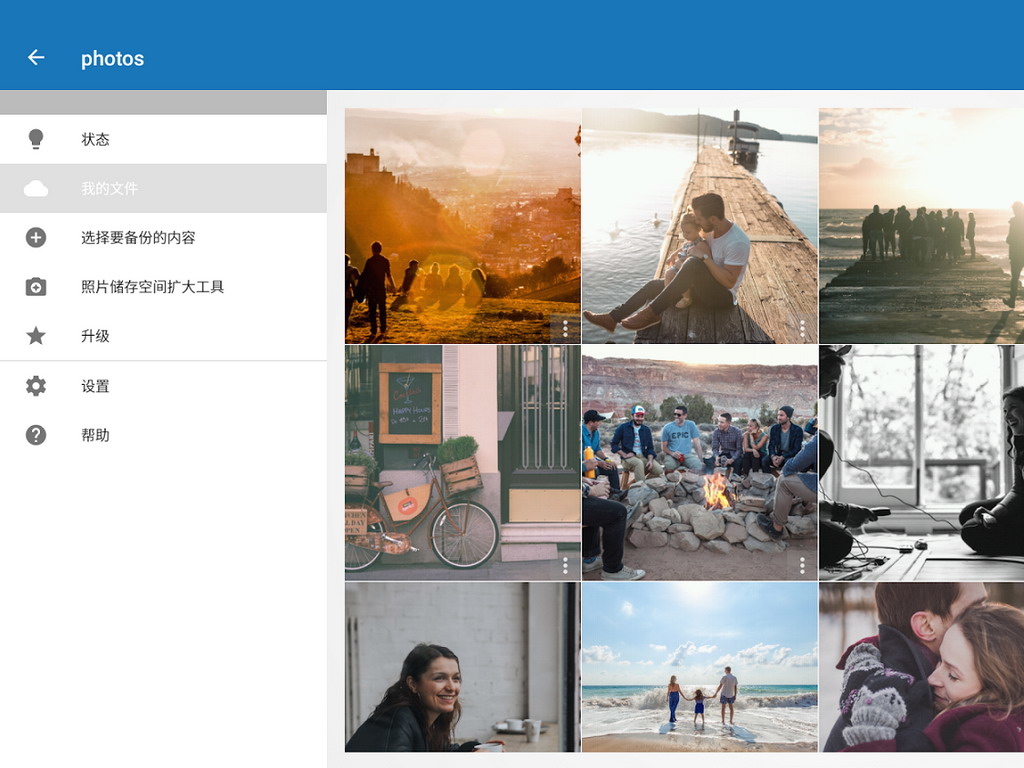The width and height of the screenshot is (1024, 768).
Task: Open the campfire friends photo
Action: click(x=700, y=463)
